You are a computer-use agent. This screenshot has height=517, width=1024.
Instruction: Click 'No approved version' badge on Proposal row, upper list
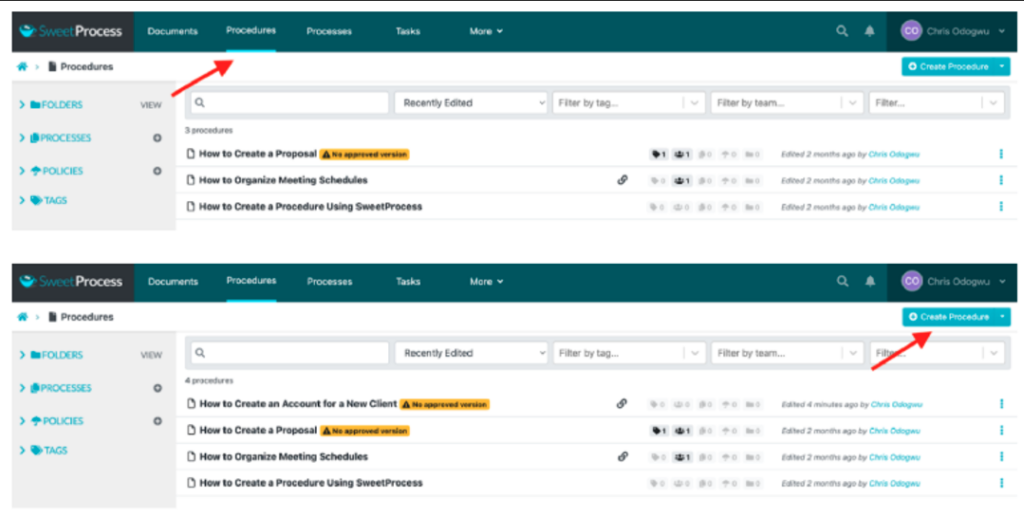pos(364,154)
